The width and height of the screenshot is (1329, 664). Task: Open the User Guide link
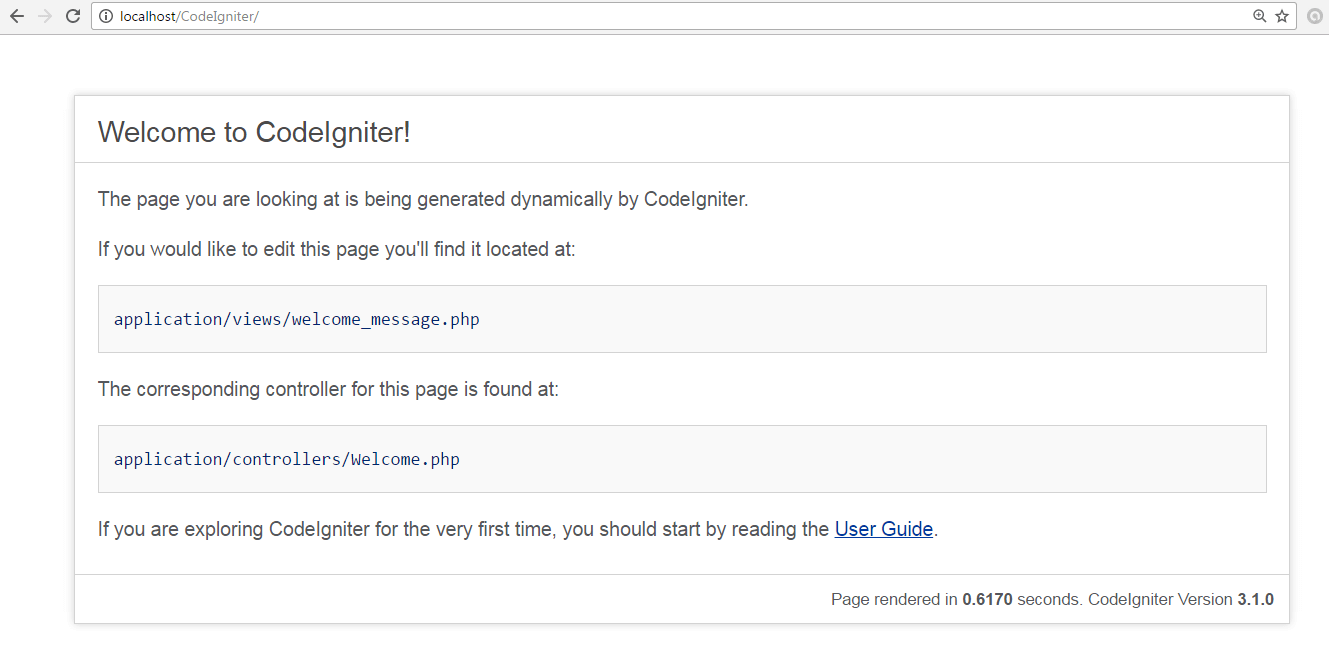click(884, 529)
